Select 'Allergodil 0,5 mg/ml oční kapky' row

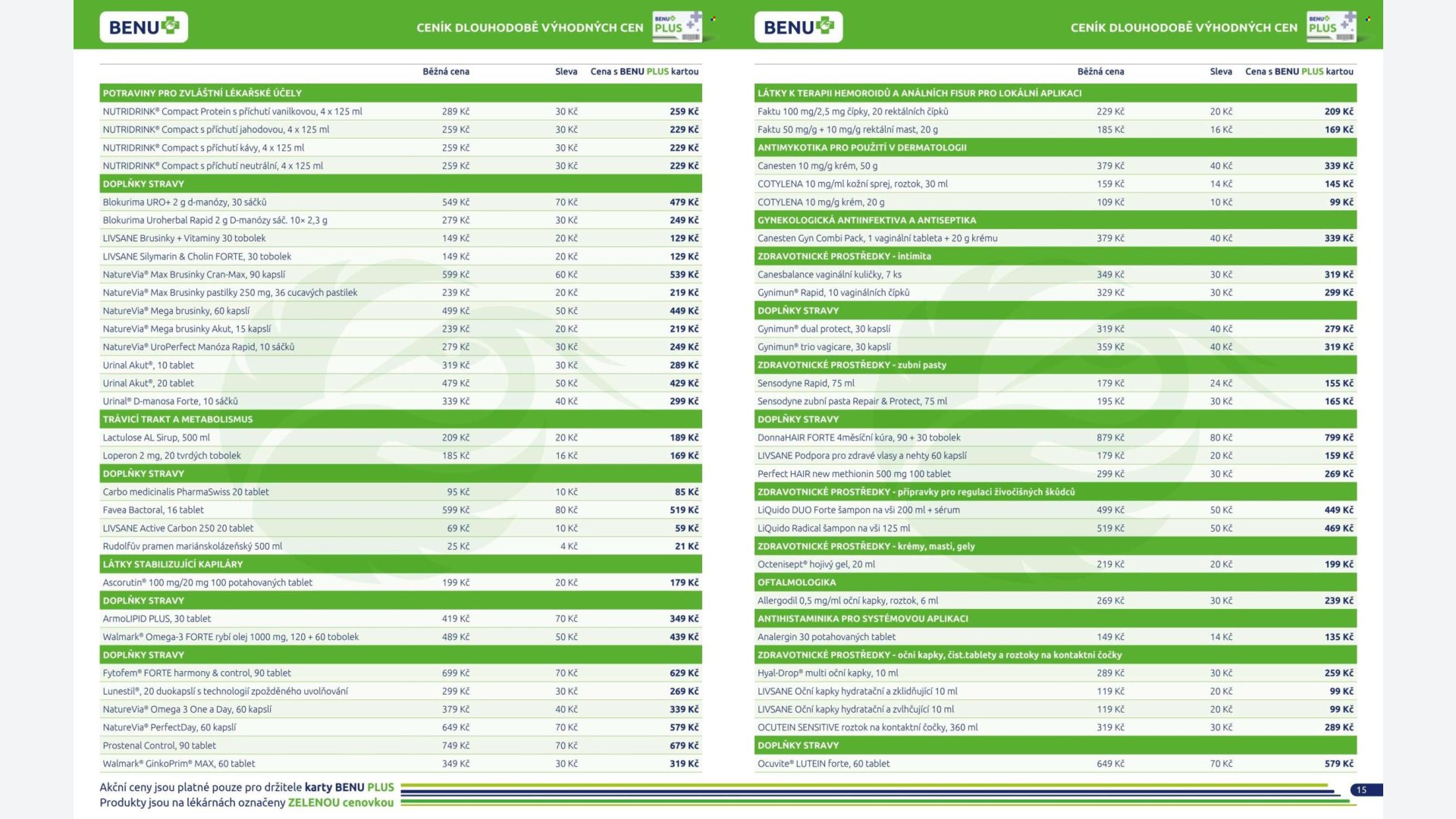1056,601
